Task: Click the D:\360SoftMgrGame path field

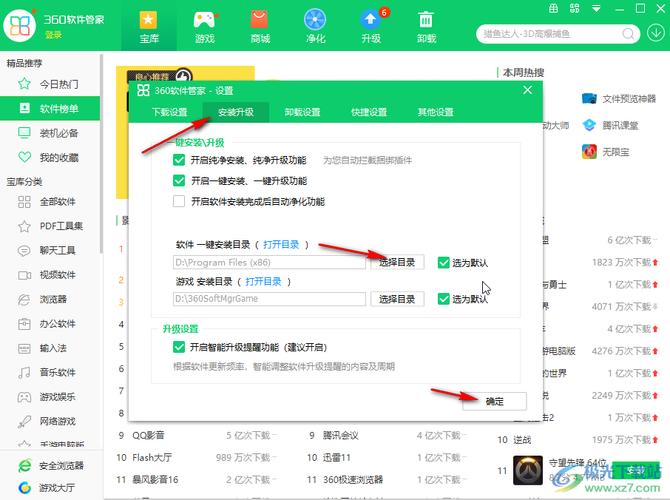Action: coord(269,299)
